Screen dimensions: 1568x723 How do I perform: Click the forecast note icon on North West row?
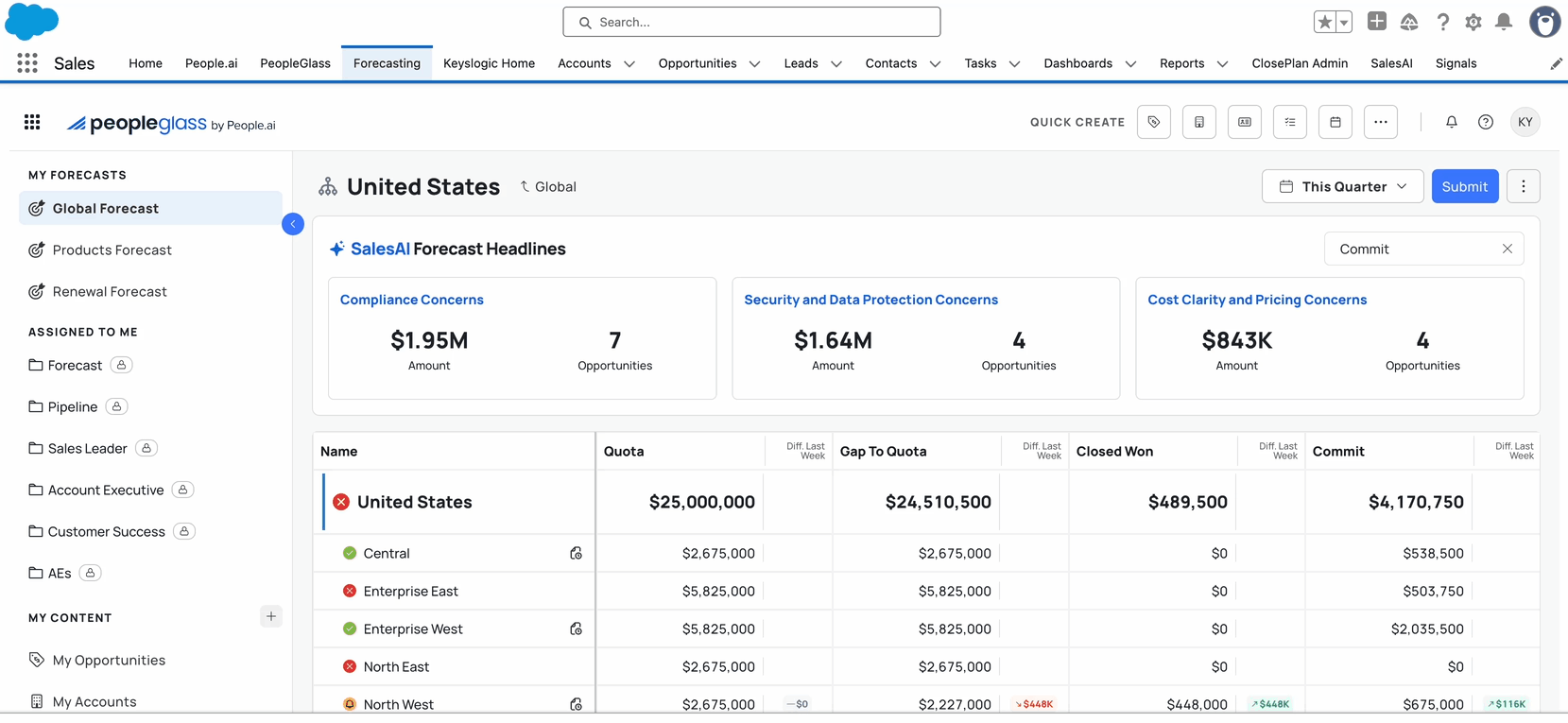[576, 704]
